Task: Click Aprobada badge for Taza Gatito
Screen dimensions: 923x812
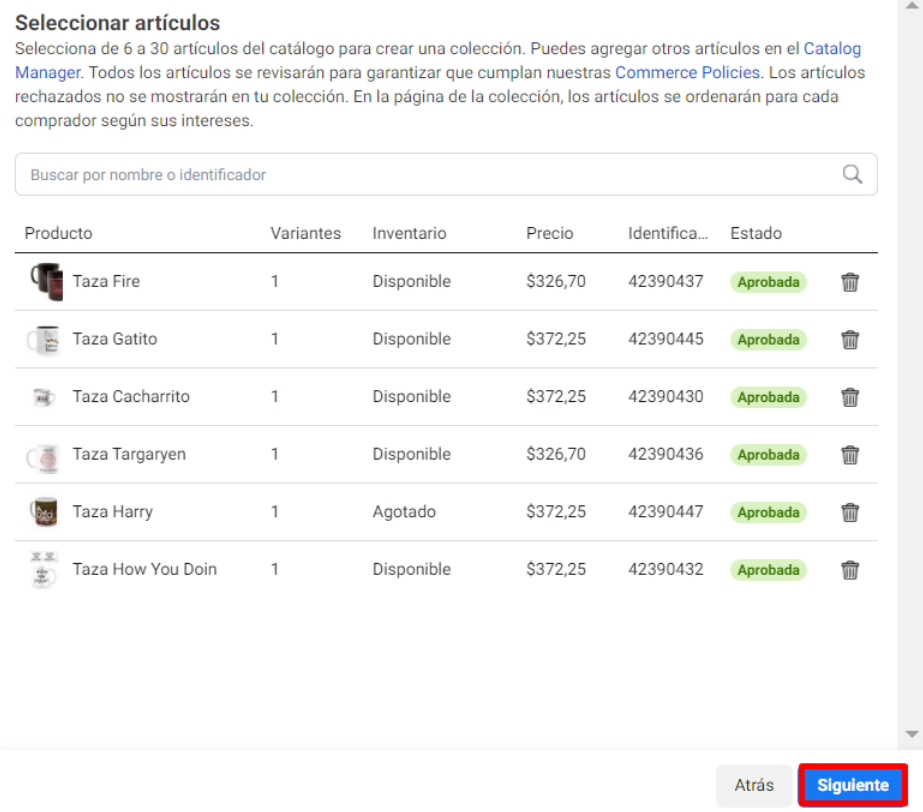Action: pos(768,340)
